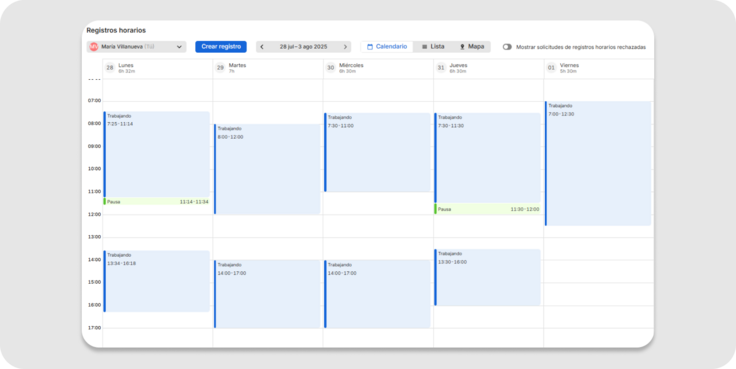Select day 28 circle for Lunes
The image size is (736, 369).
coord(110,68)
